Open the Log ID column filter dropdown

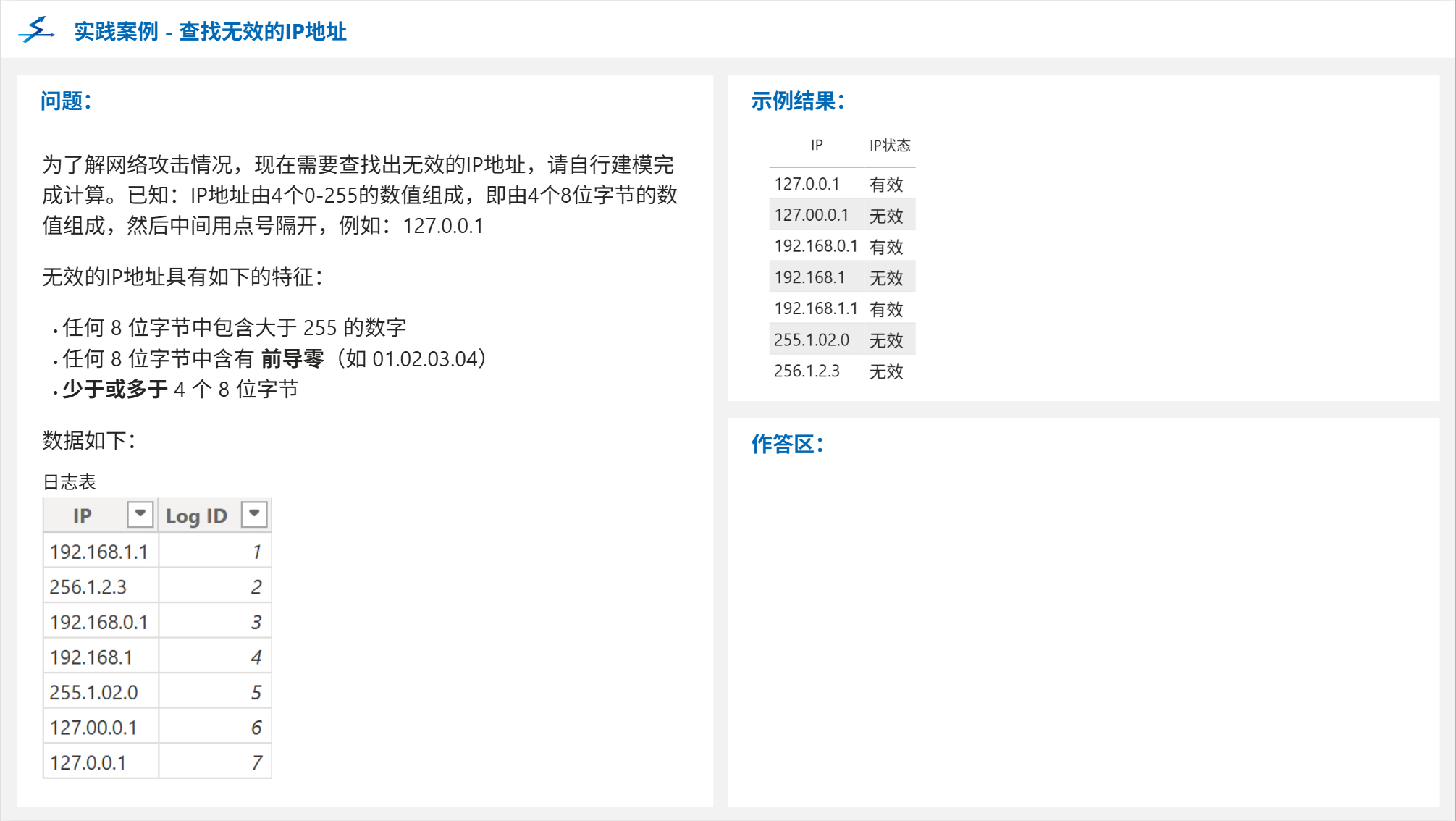tap(253, 514)
